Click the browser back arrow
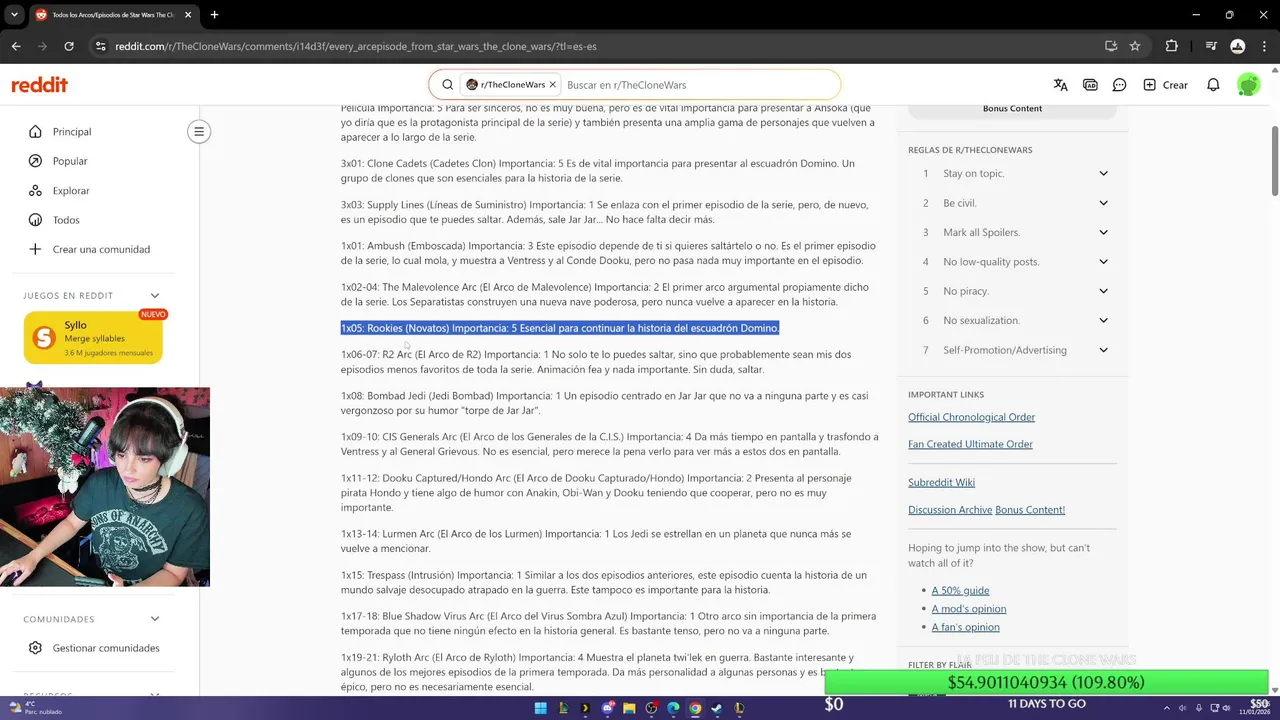The image size is (1280, 720). pos(16,46)
